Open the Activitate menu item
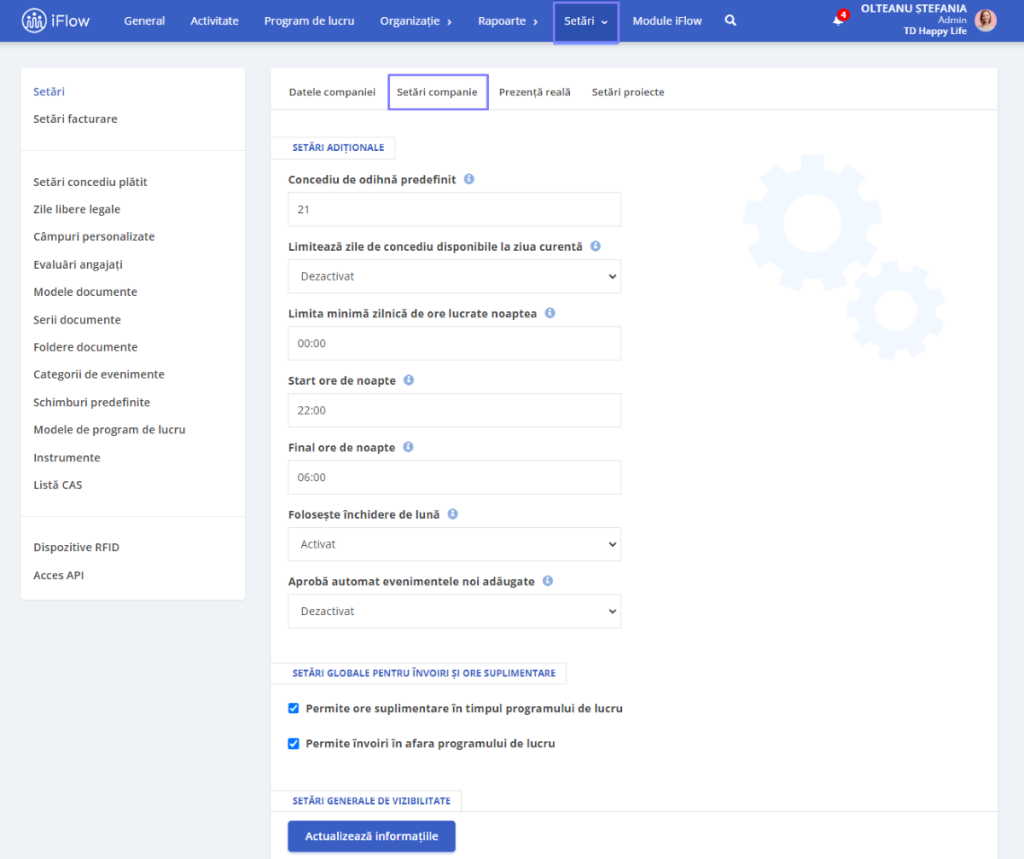1024x859 pixels. pyautogui.click(x=214, y=21)
